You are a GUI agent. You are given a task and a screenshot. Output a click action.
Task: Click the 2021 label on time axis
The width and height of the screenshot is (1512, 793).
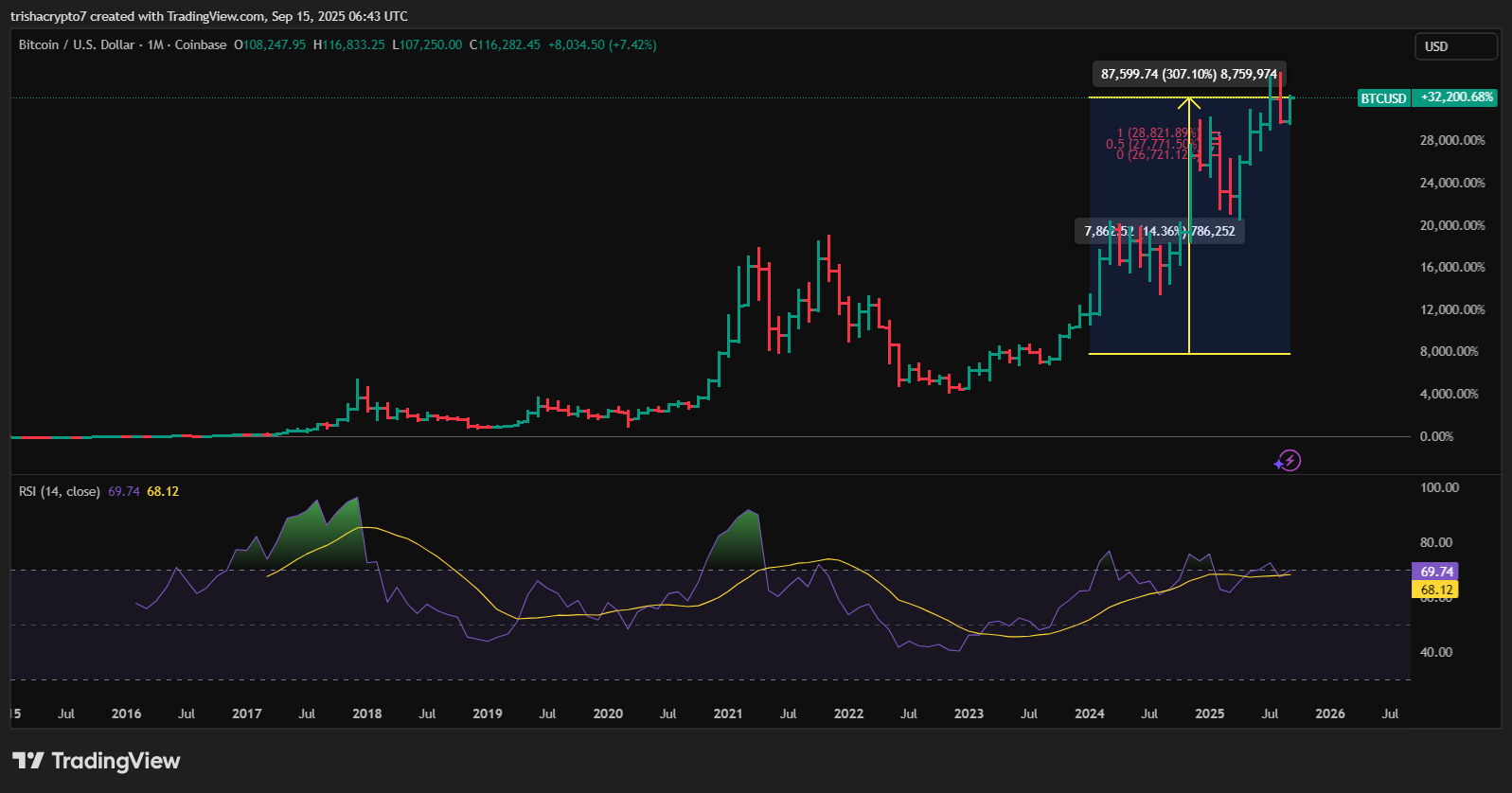coord(728,714)
